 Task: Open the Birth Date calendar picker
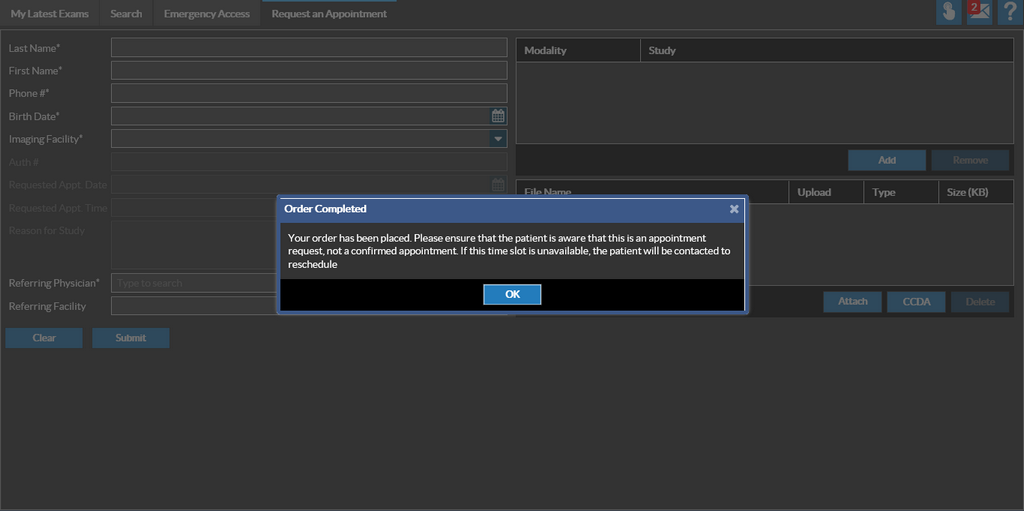coord(498,116)
